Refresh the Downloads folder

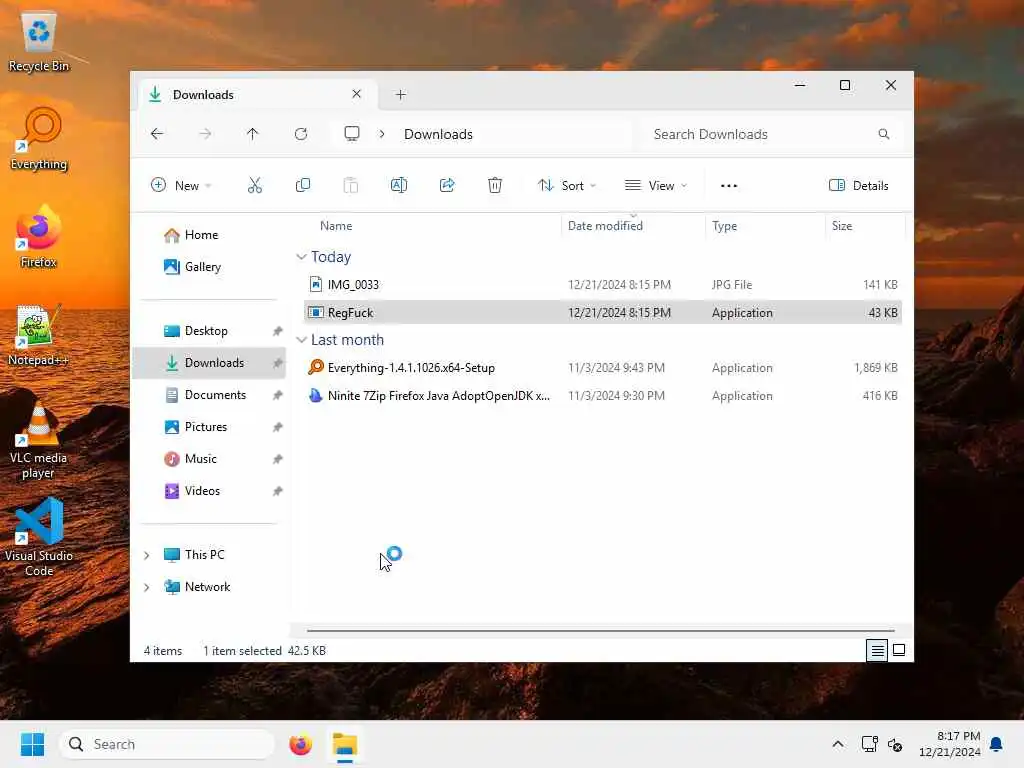coord(300,134)
